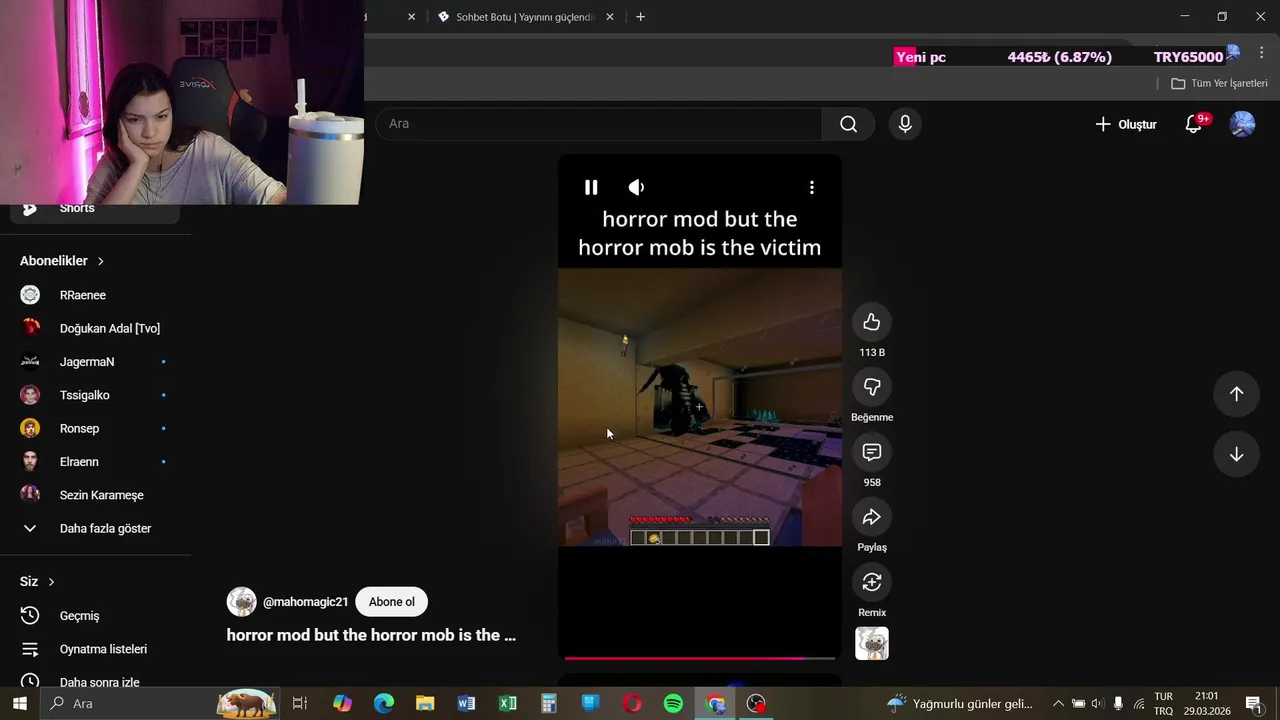Image resolution: width=1280 pixels, height=720 pixels.
Task: Go to next Short with down arrow
Action: [x=1236, y=454]
